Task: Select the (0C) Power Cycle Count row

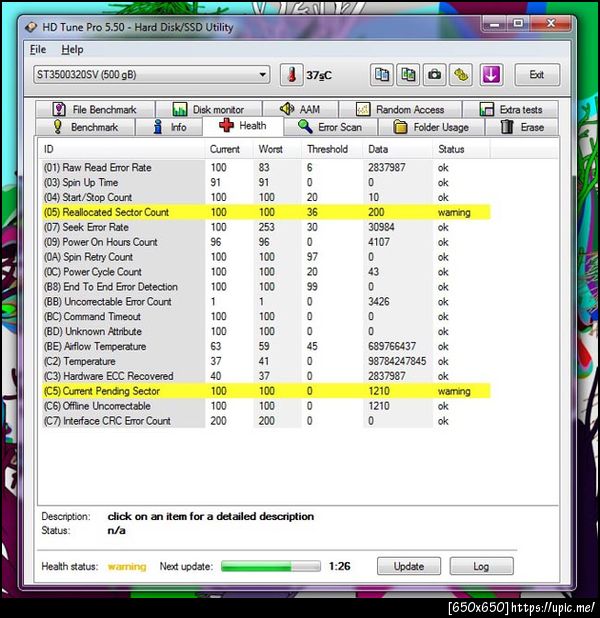Action: (x=266, y=272)
